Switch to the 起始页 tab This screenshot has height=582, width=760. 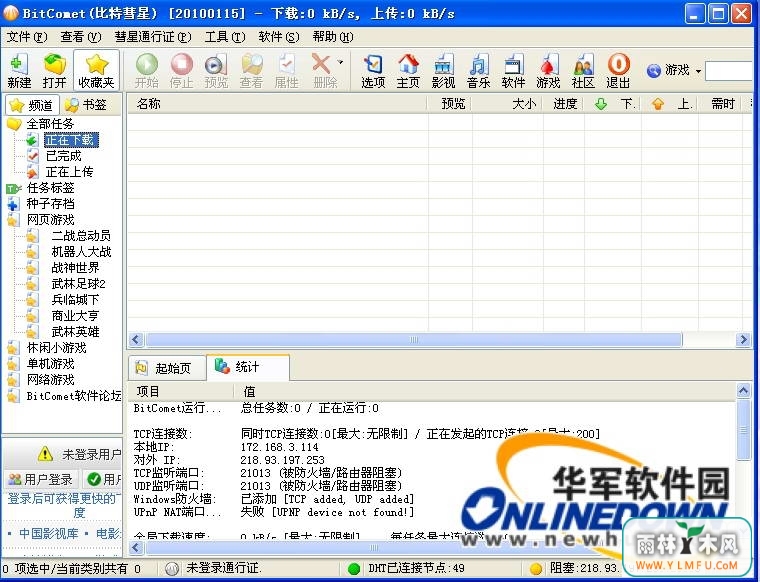click(167, 369)
